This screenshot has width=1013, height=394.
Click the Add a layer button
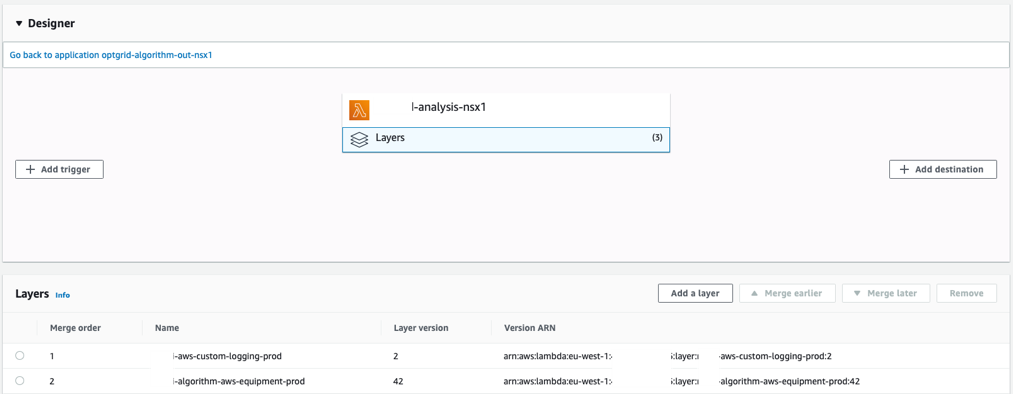point(695,293)
